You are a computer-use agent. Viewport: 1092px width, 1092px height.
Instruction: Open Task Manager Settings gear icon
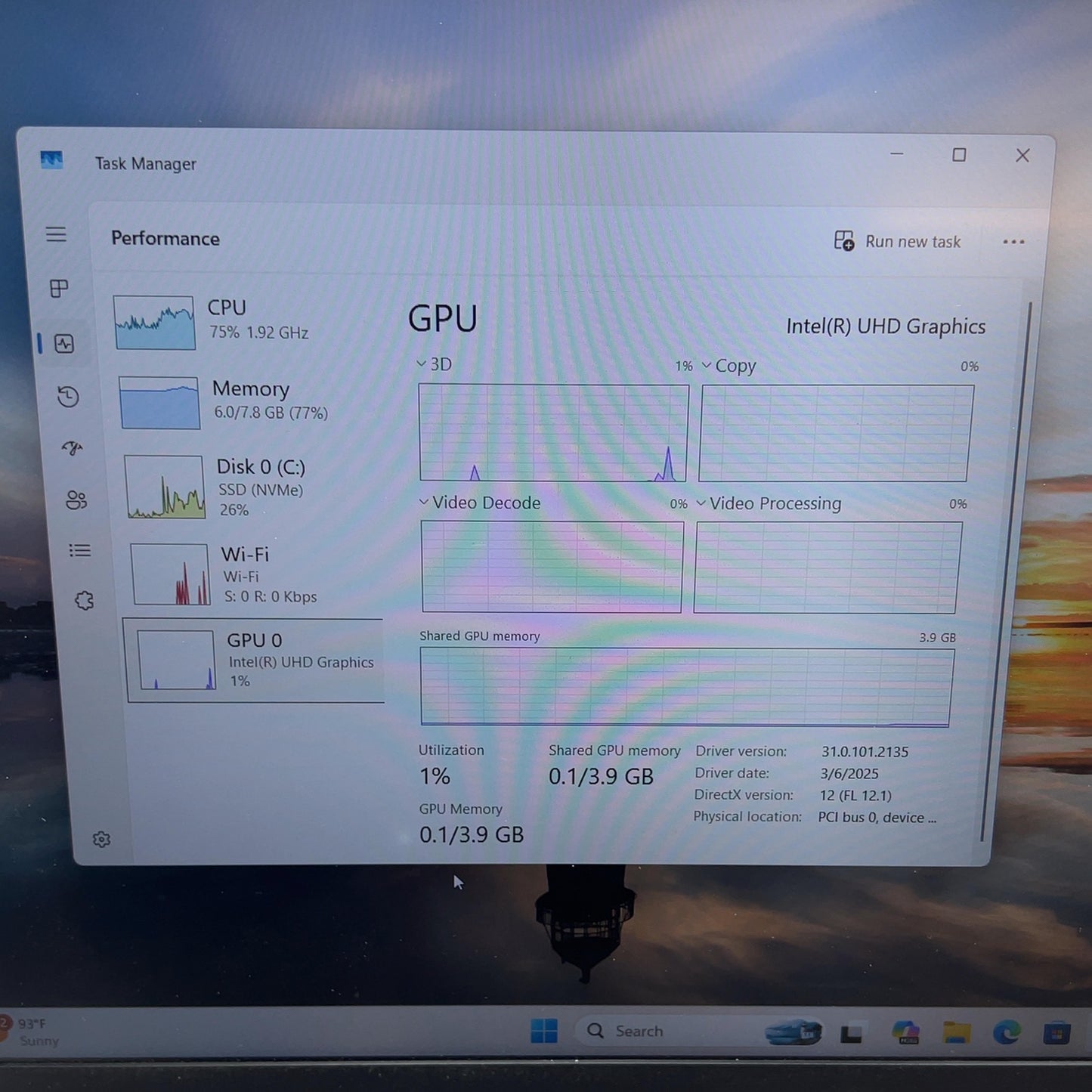pos(101,840)
